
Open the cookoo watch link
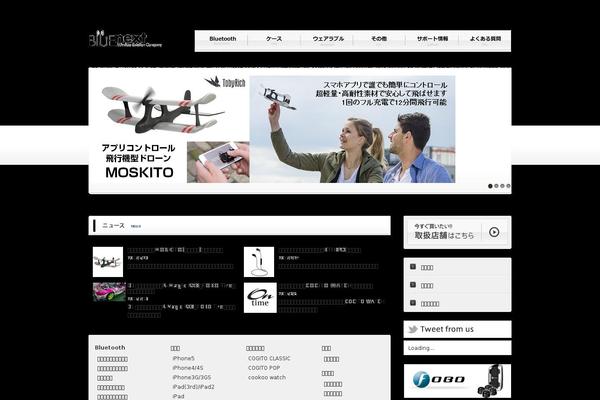pos(267,377)
